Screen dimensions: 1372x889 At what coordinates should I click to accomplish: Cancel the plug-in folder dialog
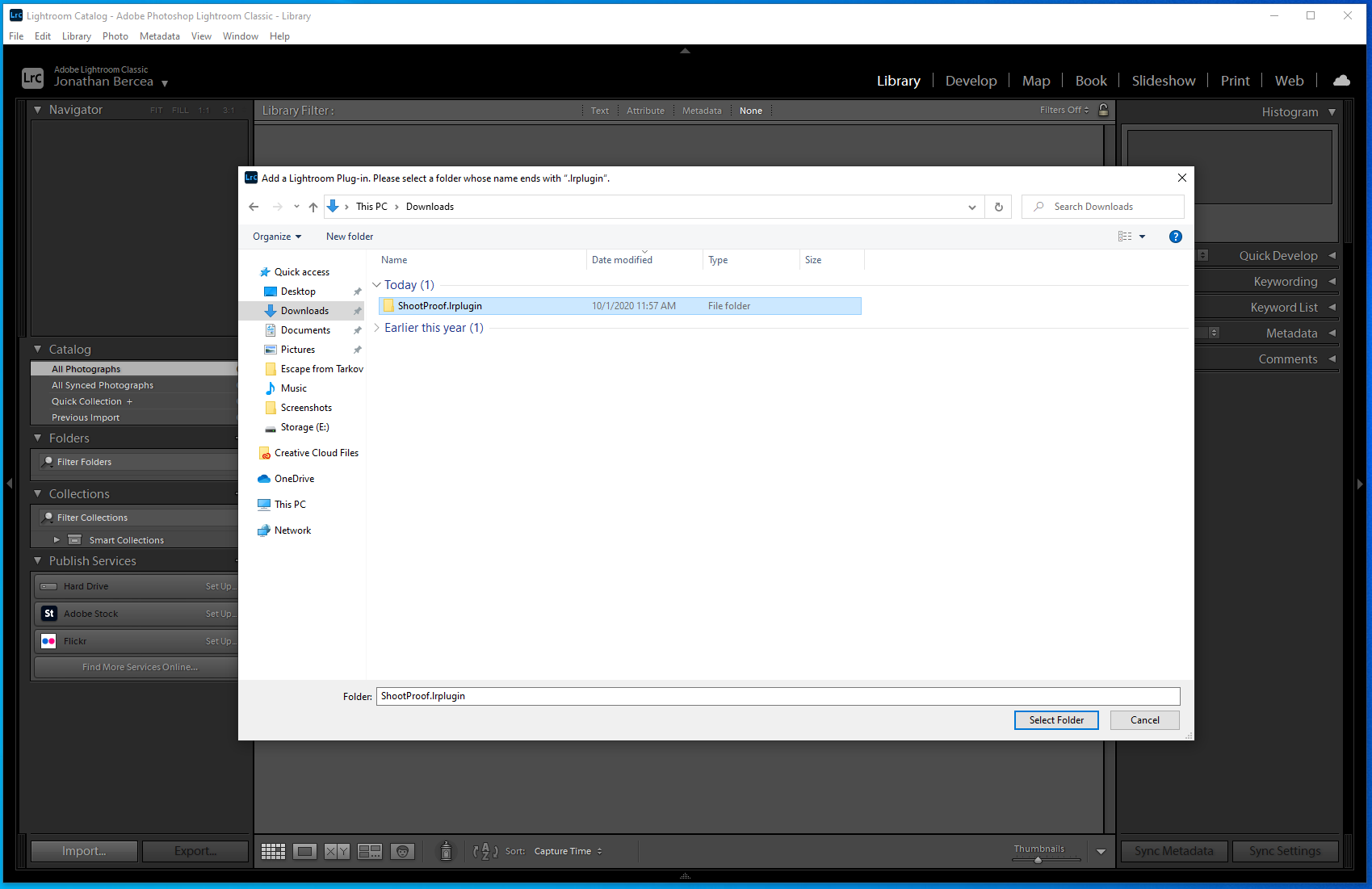coord(1145,720)
